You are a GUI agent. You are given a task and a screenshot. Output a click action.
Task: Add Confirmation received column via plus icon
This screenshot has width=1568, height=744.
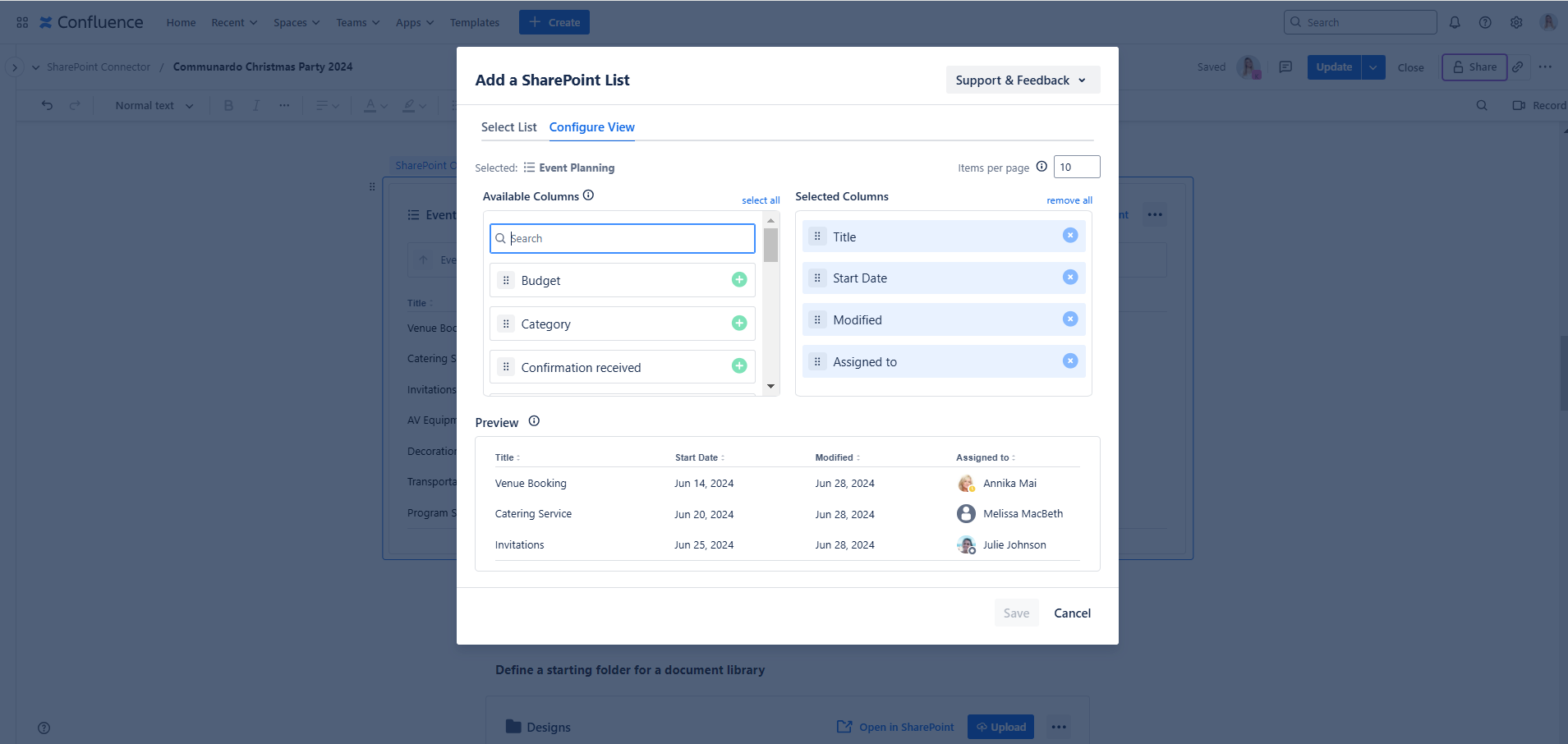point(739,366)
